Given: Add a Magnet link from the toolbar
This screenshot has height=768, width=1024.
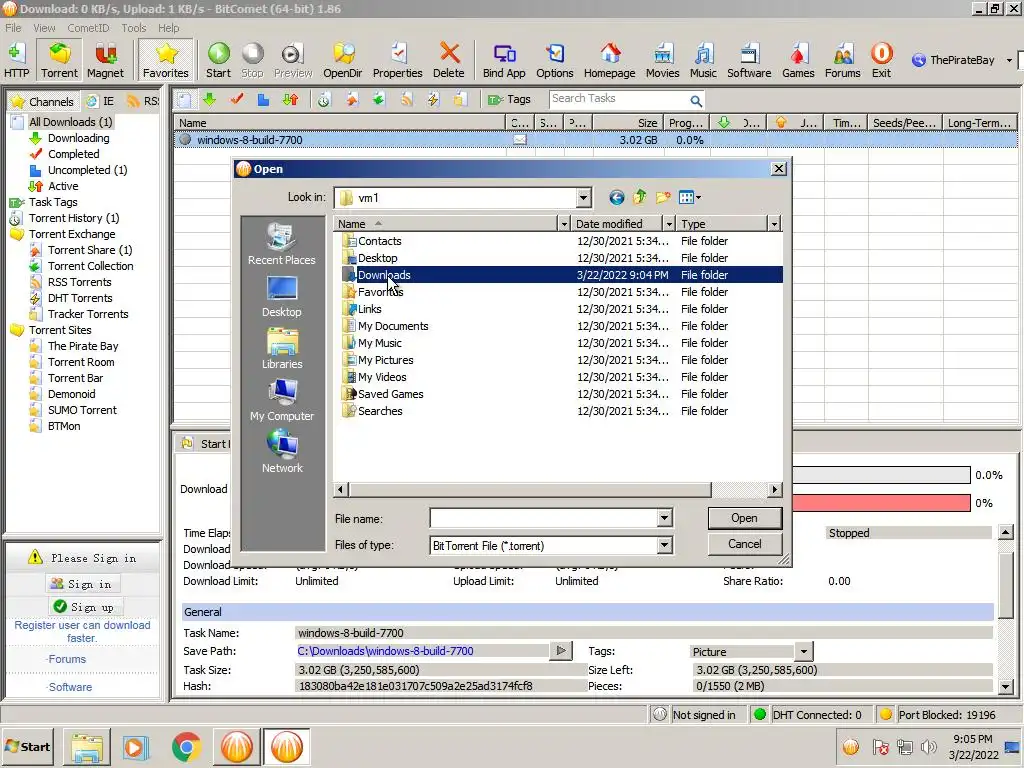Looking at the screenshot, I should 105,60.
